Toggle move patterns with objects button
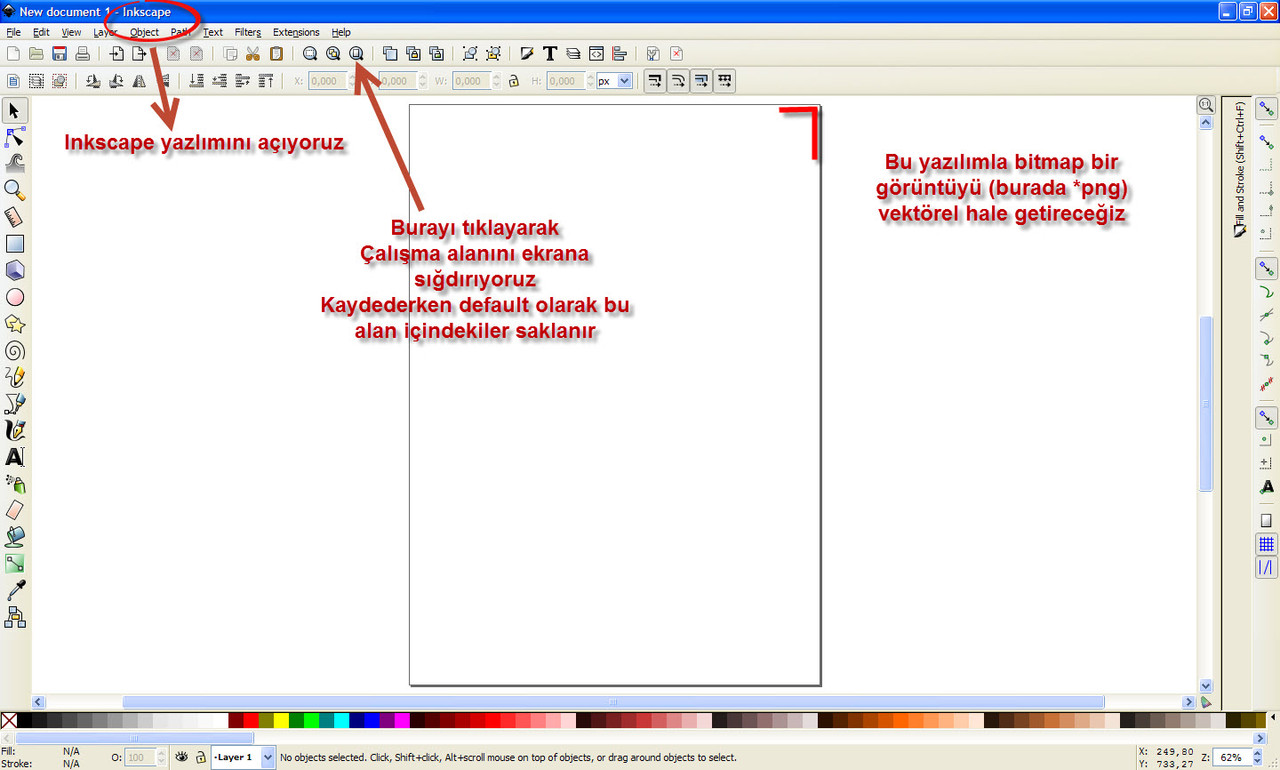This screenshot has height=770, width=1280. [724, 81]
